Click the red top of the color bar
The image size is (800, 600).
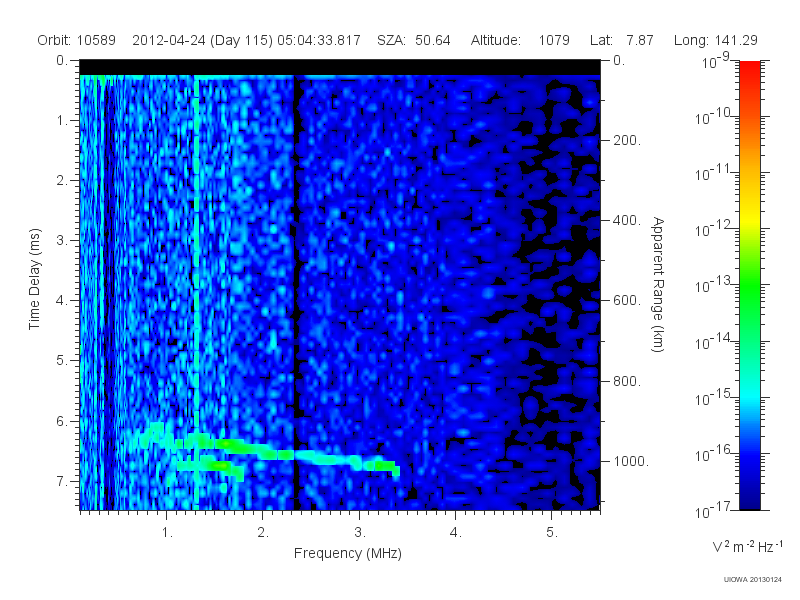tap(749, 71)
